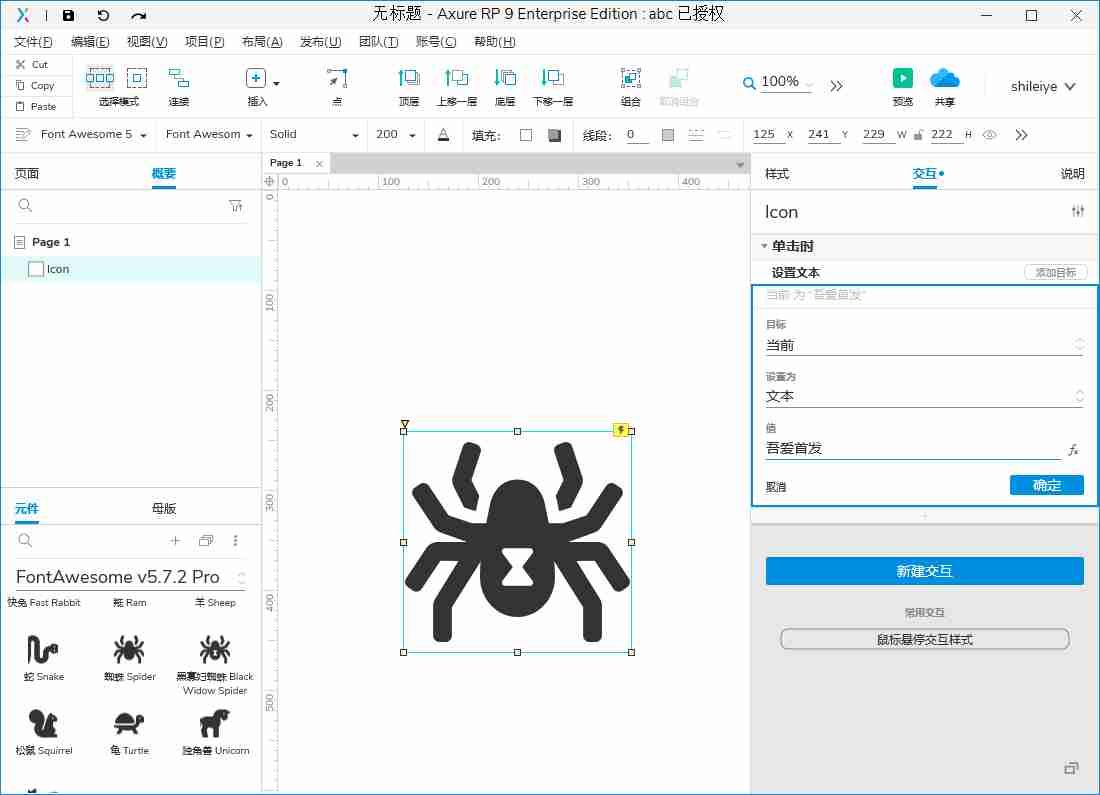Select the Spider icon in the widget library
Image resolution: width=1100 pixels, height=795 pixels.
[129, 650]
